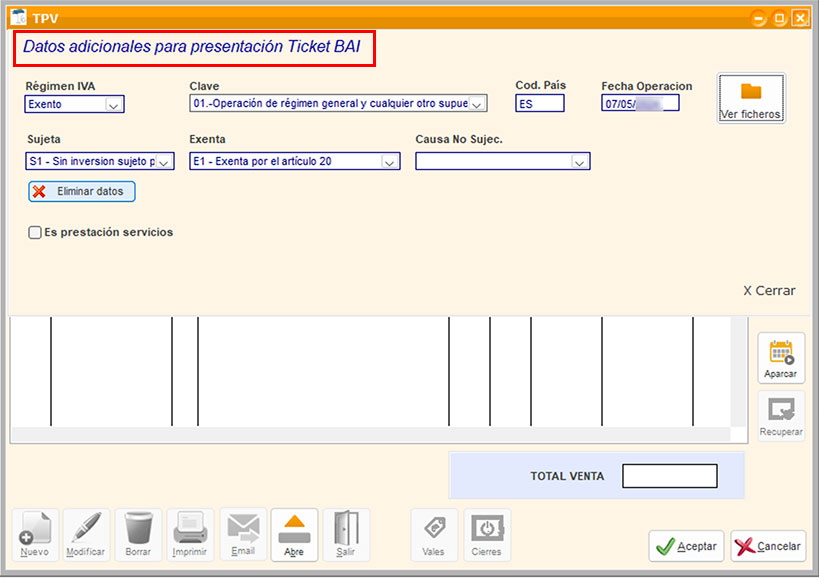Click the Aparcar calendar icon

point(781,358)
